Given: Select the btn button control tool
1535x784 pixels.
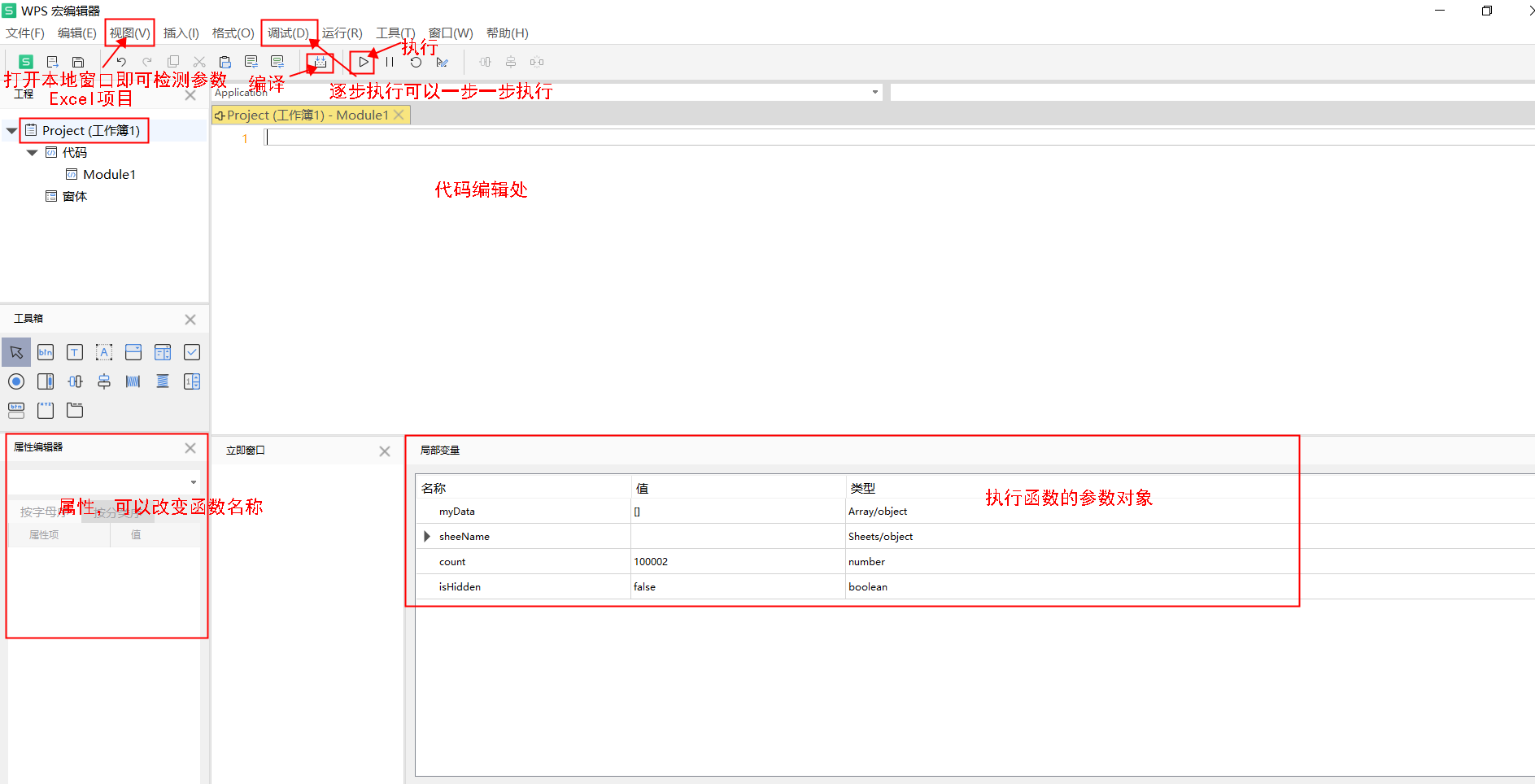Looking at the screenshot, I should [46, 352].
